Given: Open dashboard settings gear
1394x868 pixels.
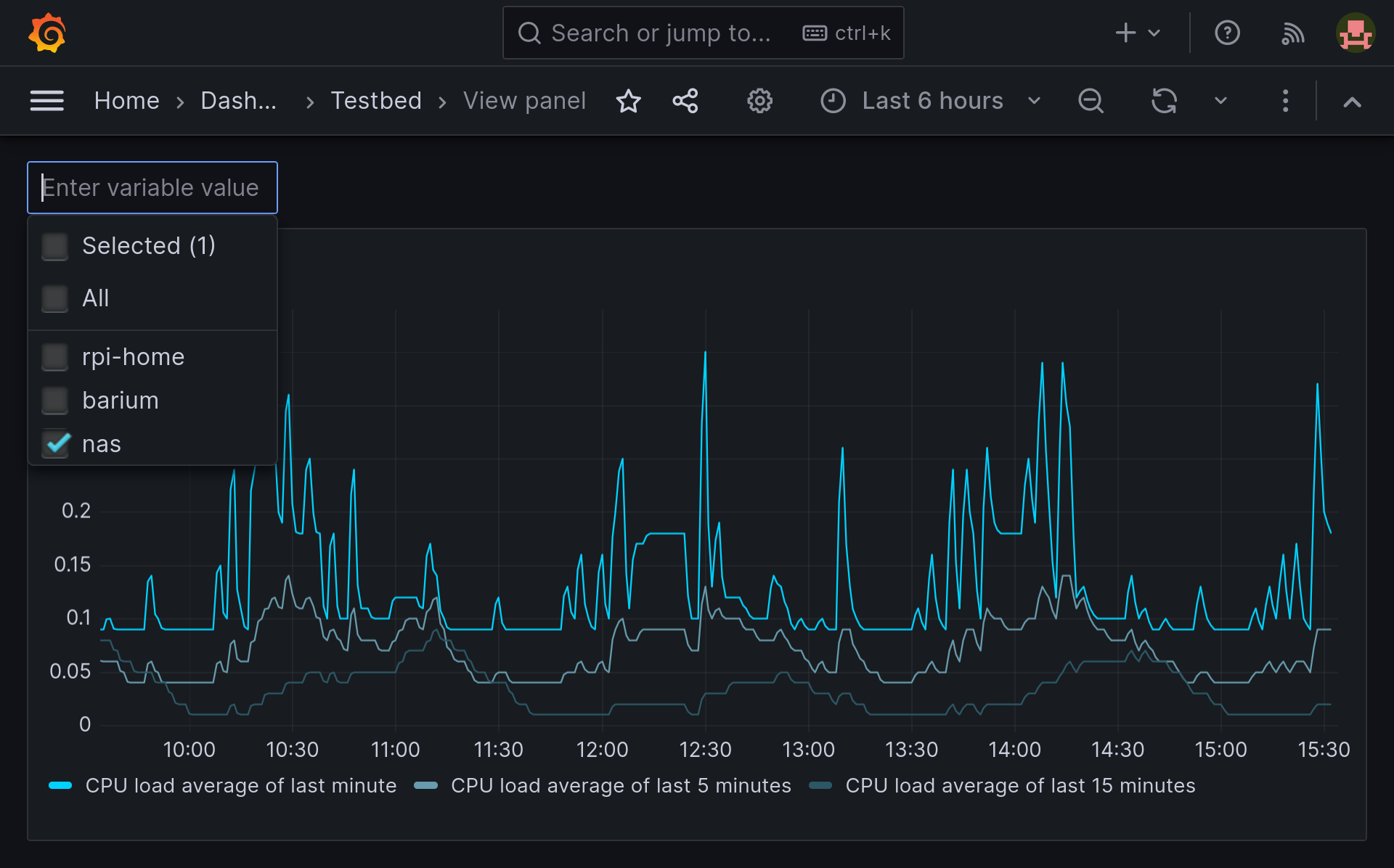Looking at the screenshot, I should pos(759,101).
